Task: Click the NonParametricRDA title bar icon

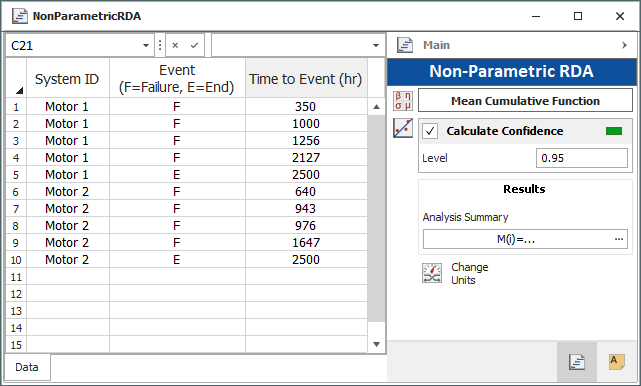Action: [x=20, y=16]
